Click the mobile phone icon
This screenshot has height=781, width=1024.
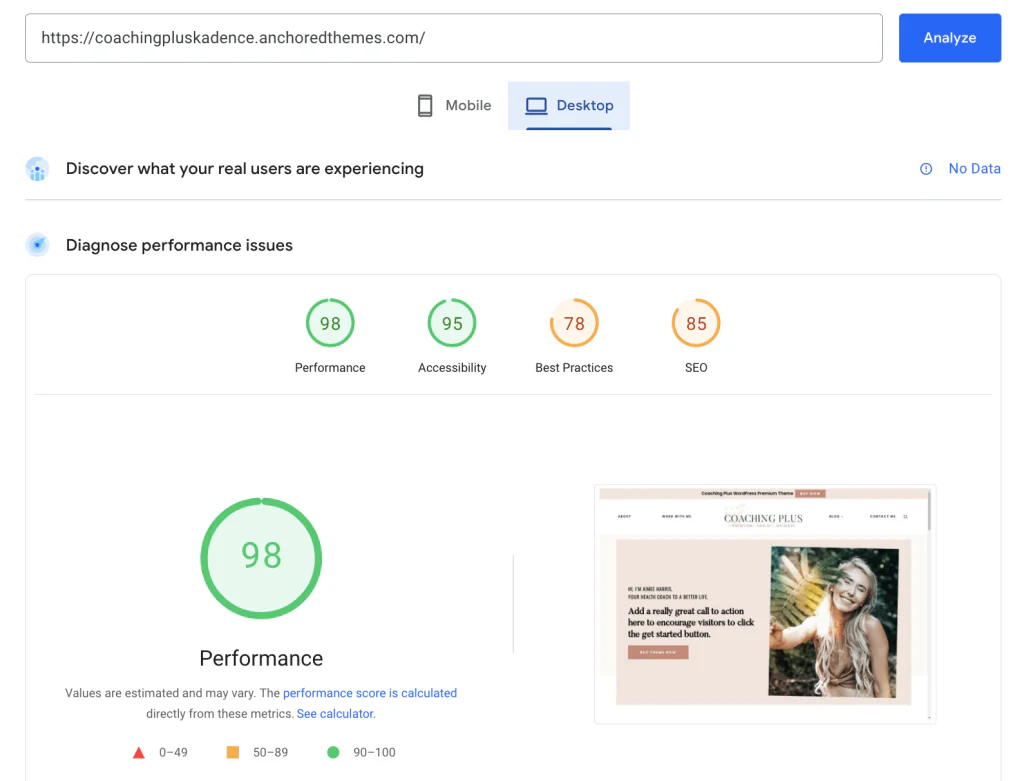tap(425, 105)
